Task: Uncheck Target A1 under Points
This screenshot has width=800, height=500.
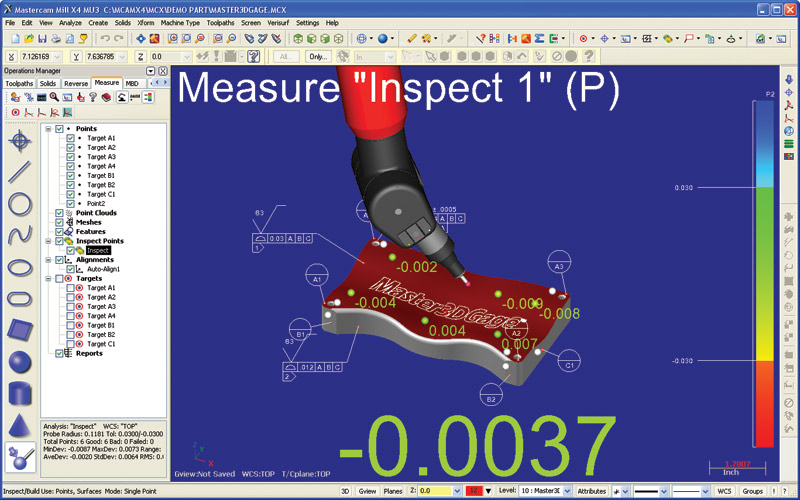Action: point(70,138)
